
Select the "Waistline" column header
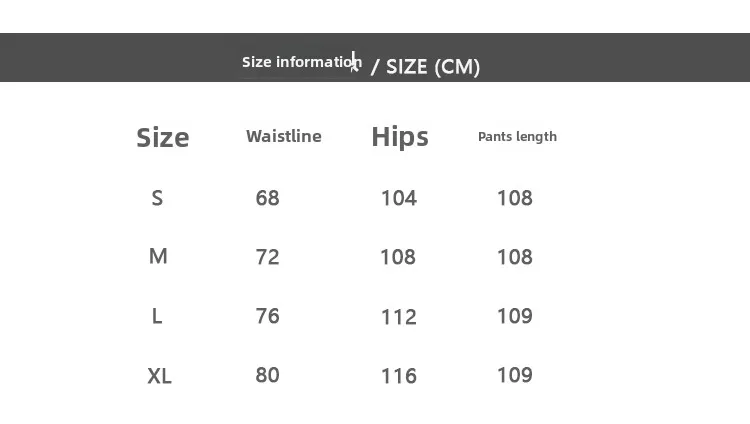(x=284, y=136)
